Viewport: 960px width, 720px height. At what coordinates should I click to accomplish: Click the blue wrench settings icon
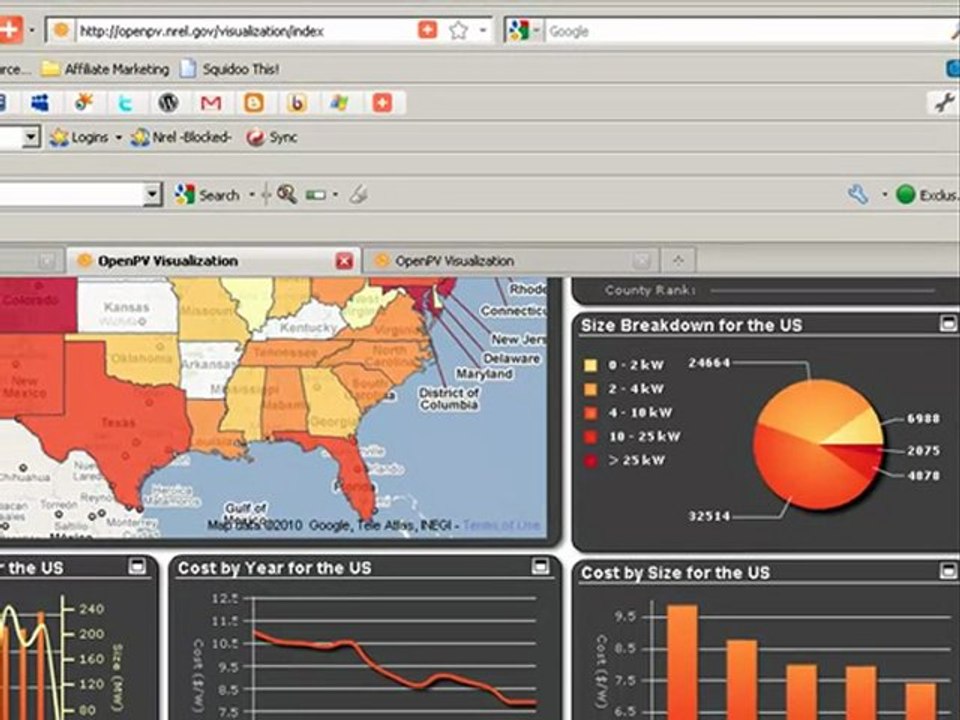[x=858, y=195]
